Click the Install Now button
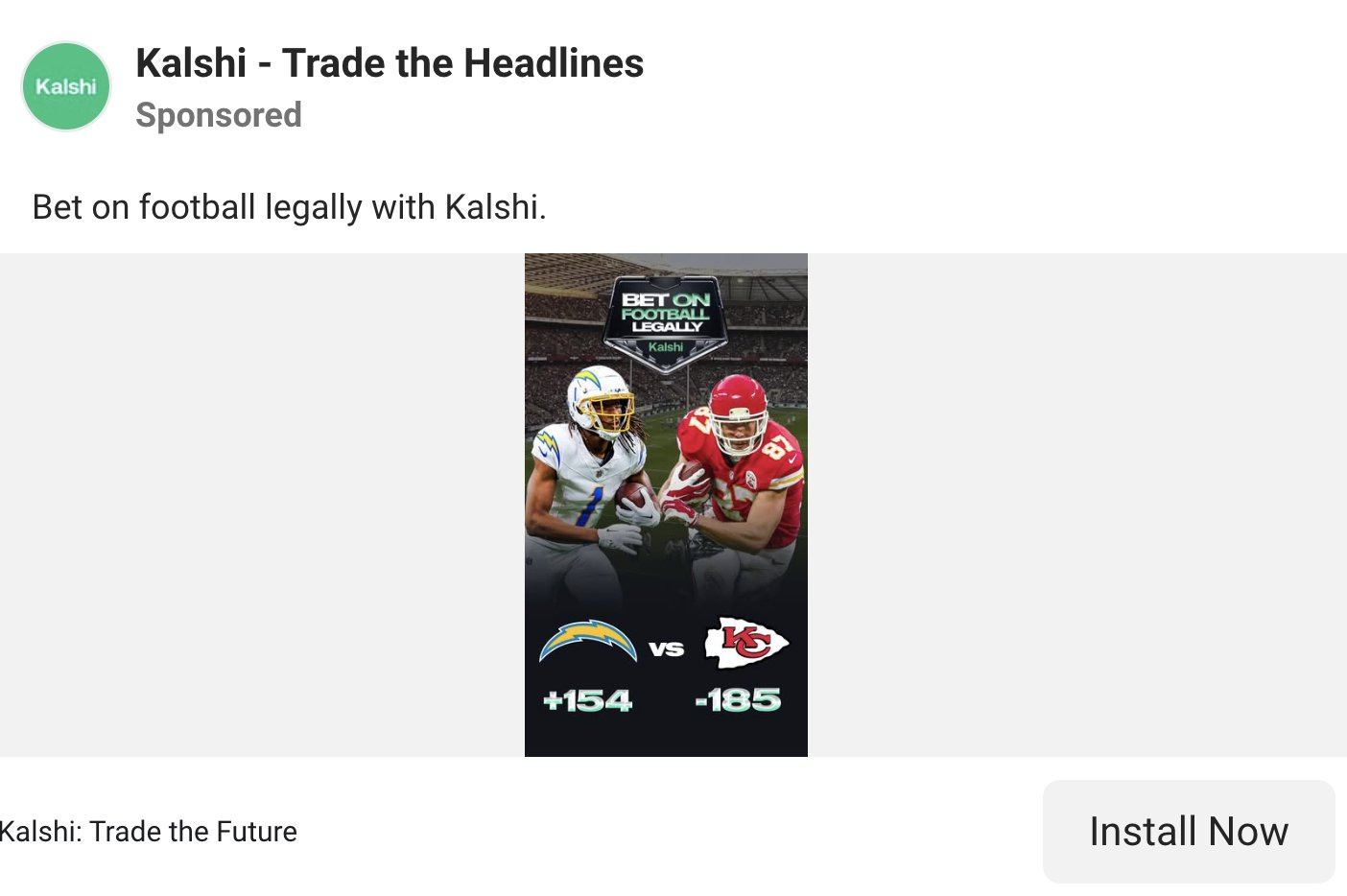This screenshot has width=1347, height=896. point(1189,831)
